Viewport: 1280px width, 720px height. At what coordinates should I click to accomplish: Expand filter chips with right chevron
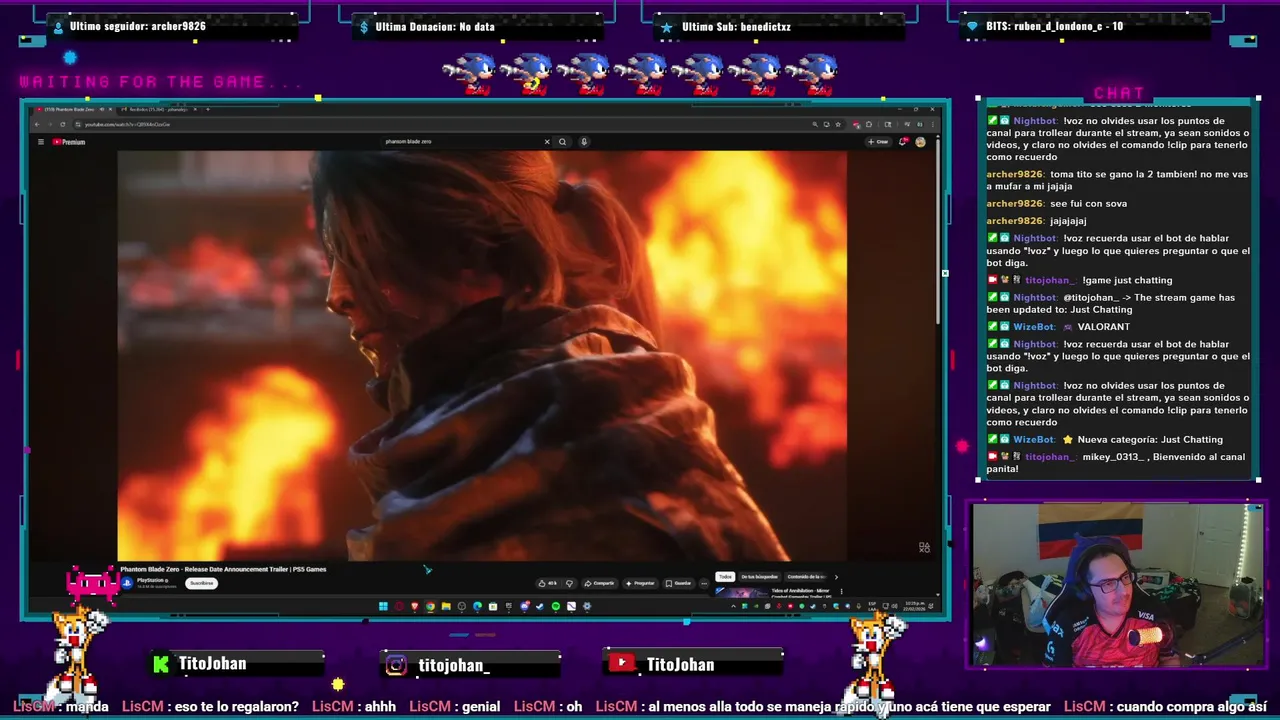[x=836, y=577]
